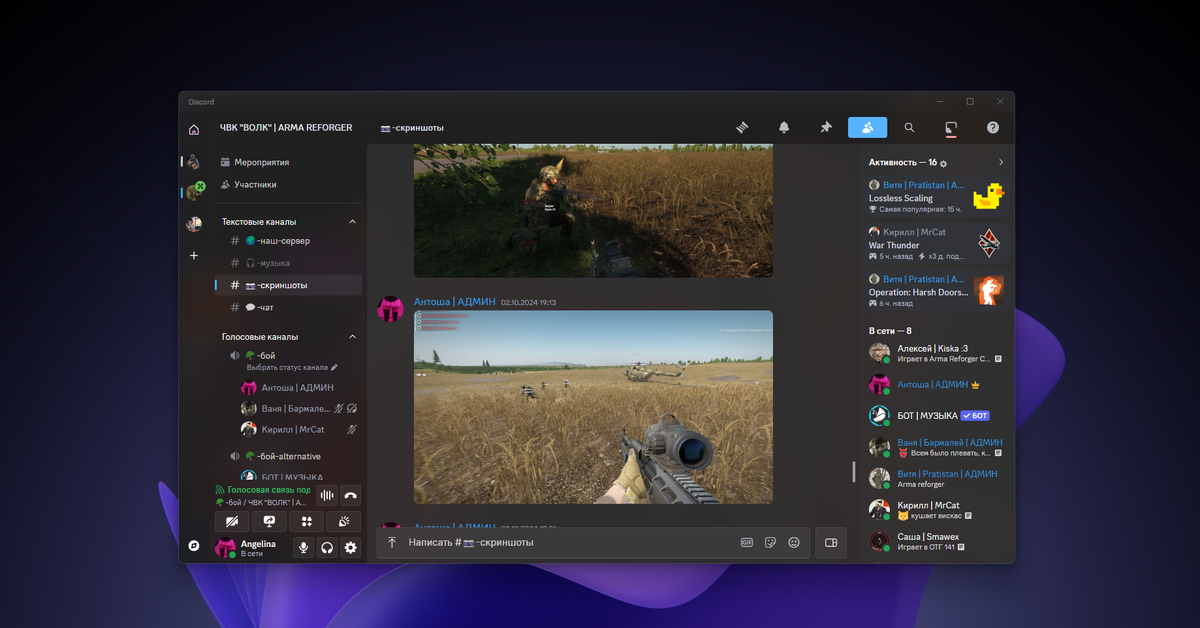Disconnect from voice with hang-up button
This screenshot has height=628, width=1200.
(349, 495)
